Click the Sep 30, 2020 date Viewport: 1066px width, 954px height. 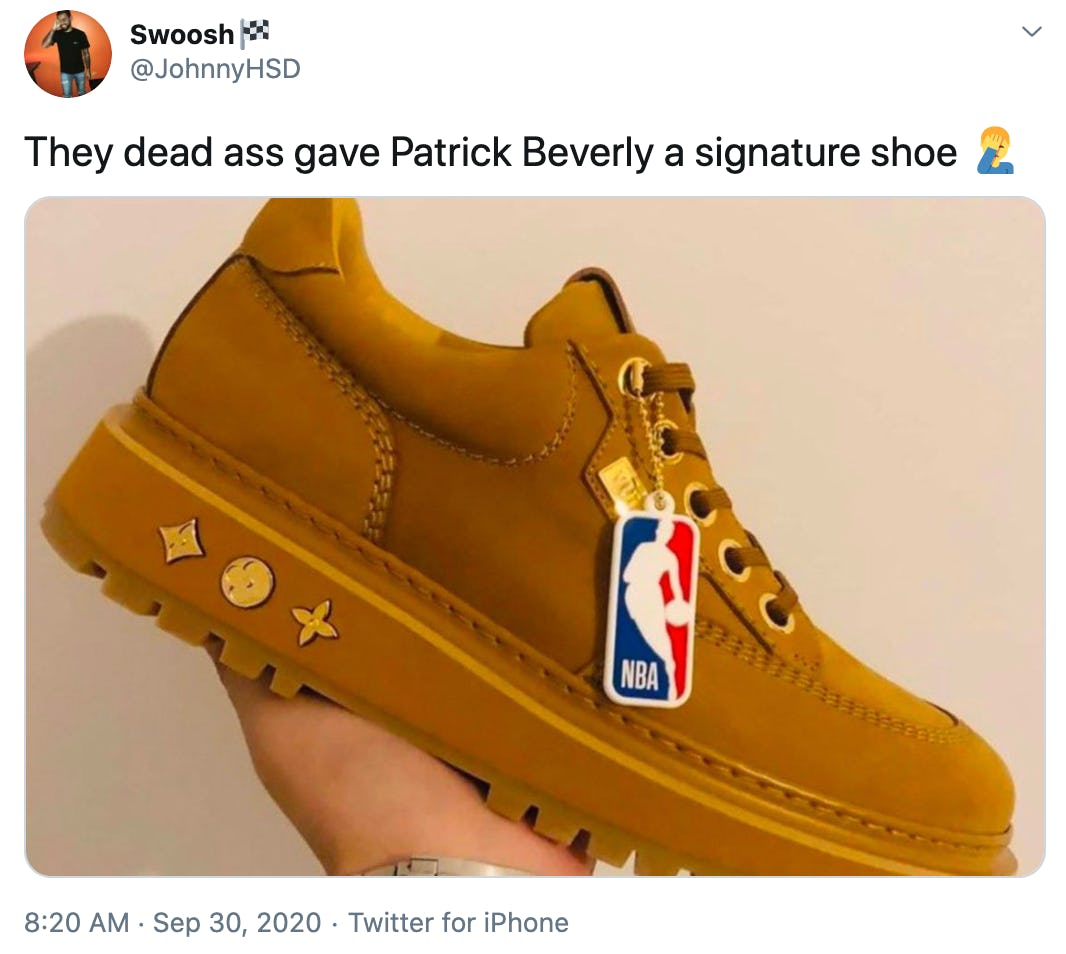pyautogui.click(x=236, y=922)
